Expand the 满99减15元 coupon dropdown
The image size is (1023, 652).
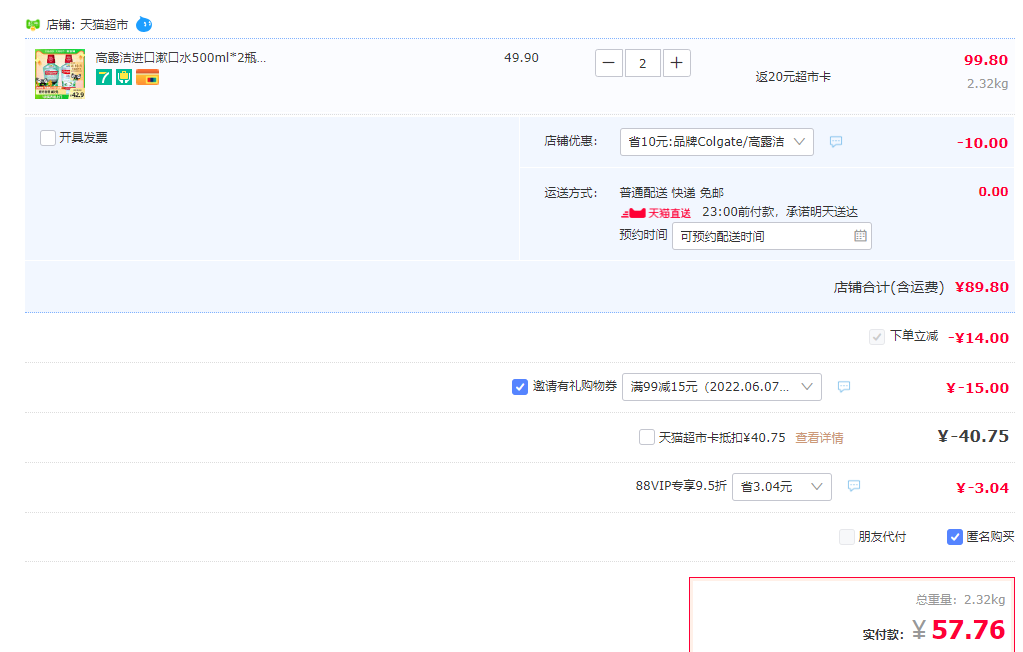click(x=722, y=387)
